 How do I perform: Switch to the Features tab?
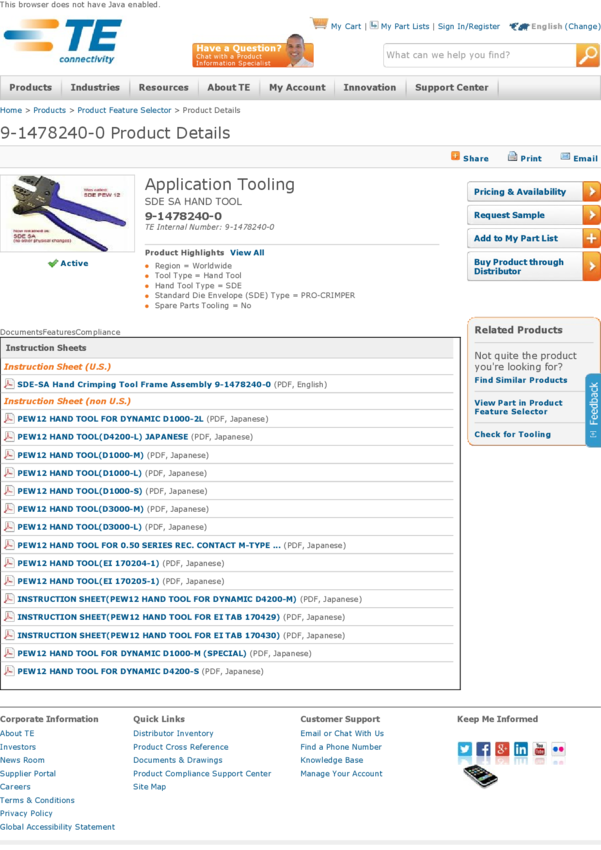click(x=59, y=332)
